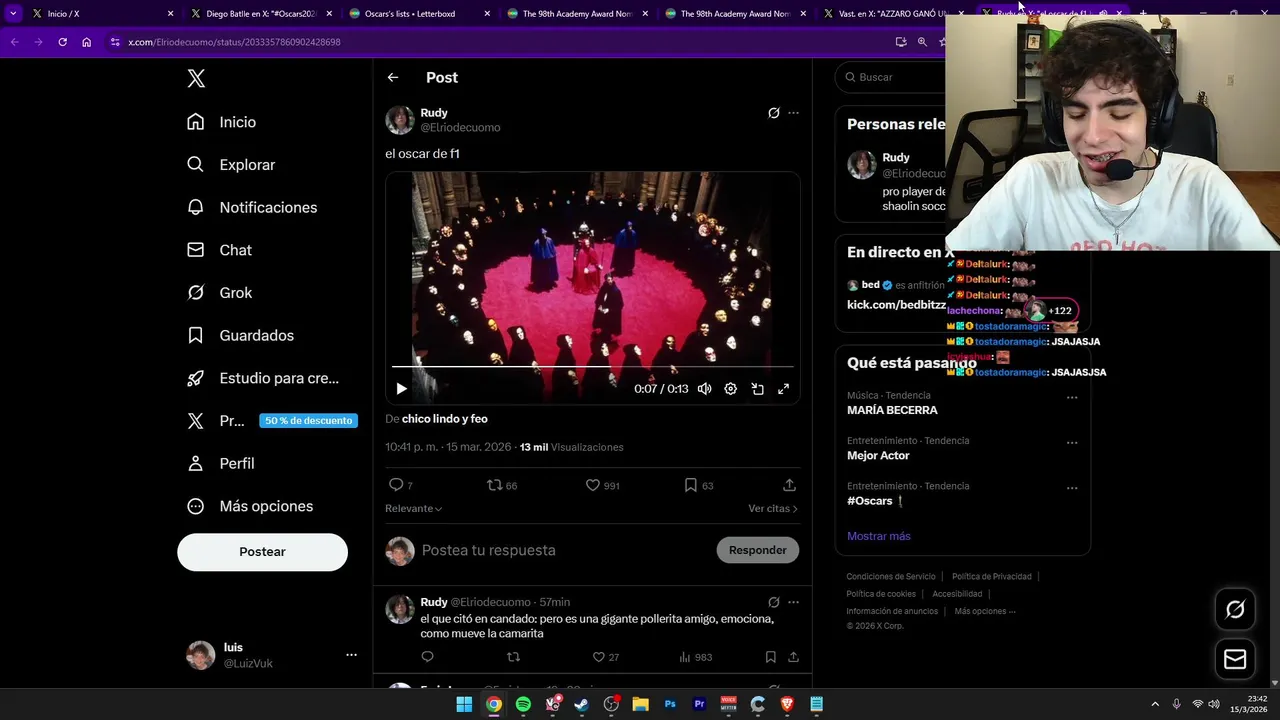
Task: Switch to Oscars's lists Letterboxd tab
Action: (x=418, y=14)
